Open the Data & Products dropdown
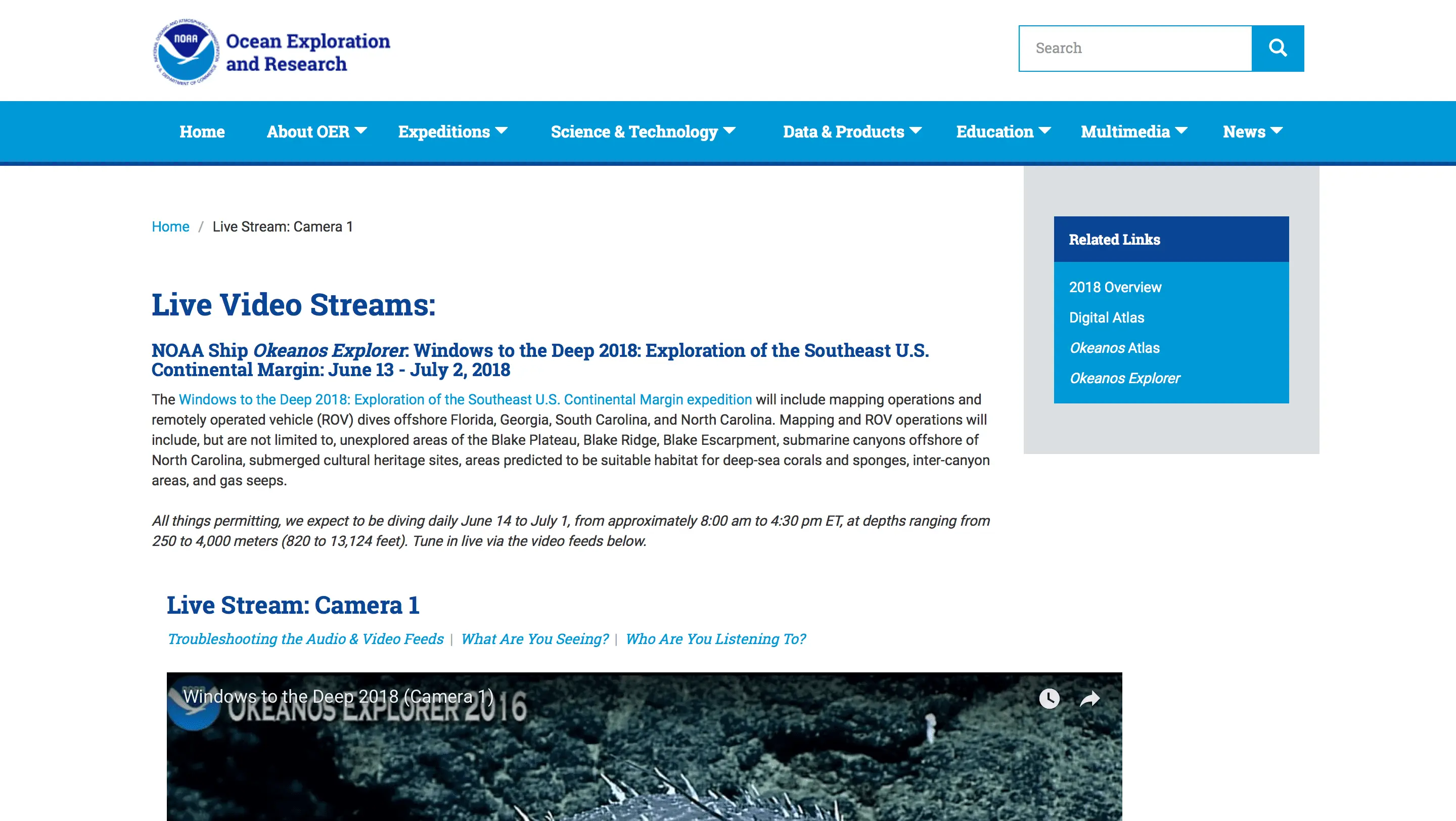Screen dimensions: 1456x821 (x=852, y=131)
